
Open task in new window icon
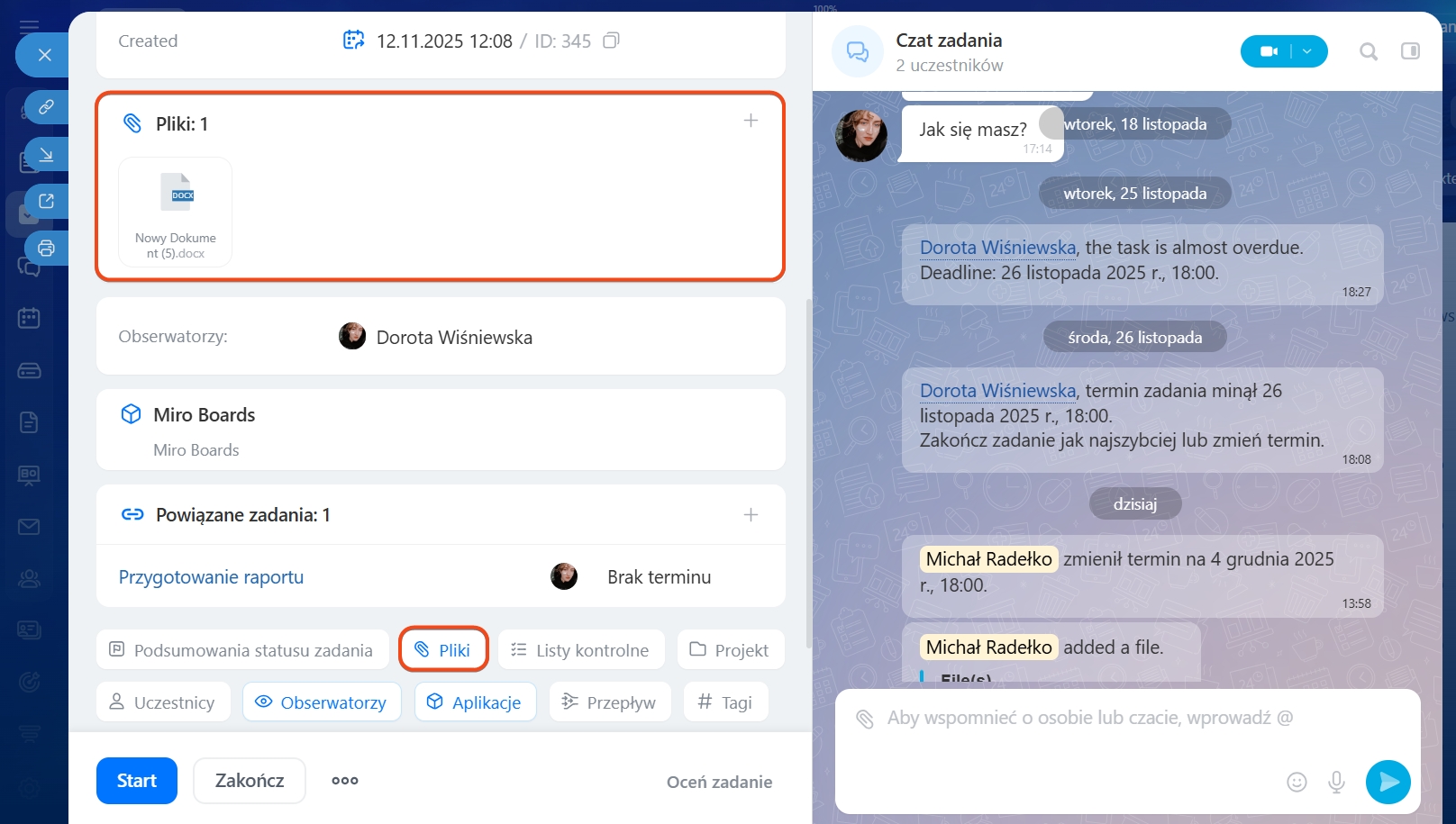[x=46, y=201]
